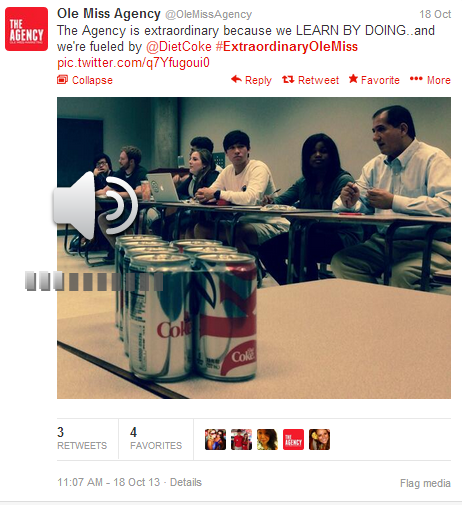Screen dimensions: 462x505
Task: Collapse the expanded tweet
Action: [x=85, y=80]
